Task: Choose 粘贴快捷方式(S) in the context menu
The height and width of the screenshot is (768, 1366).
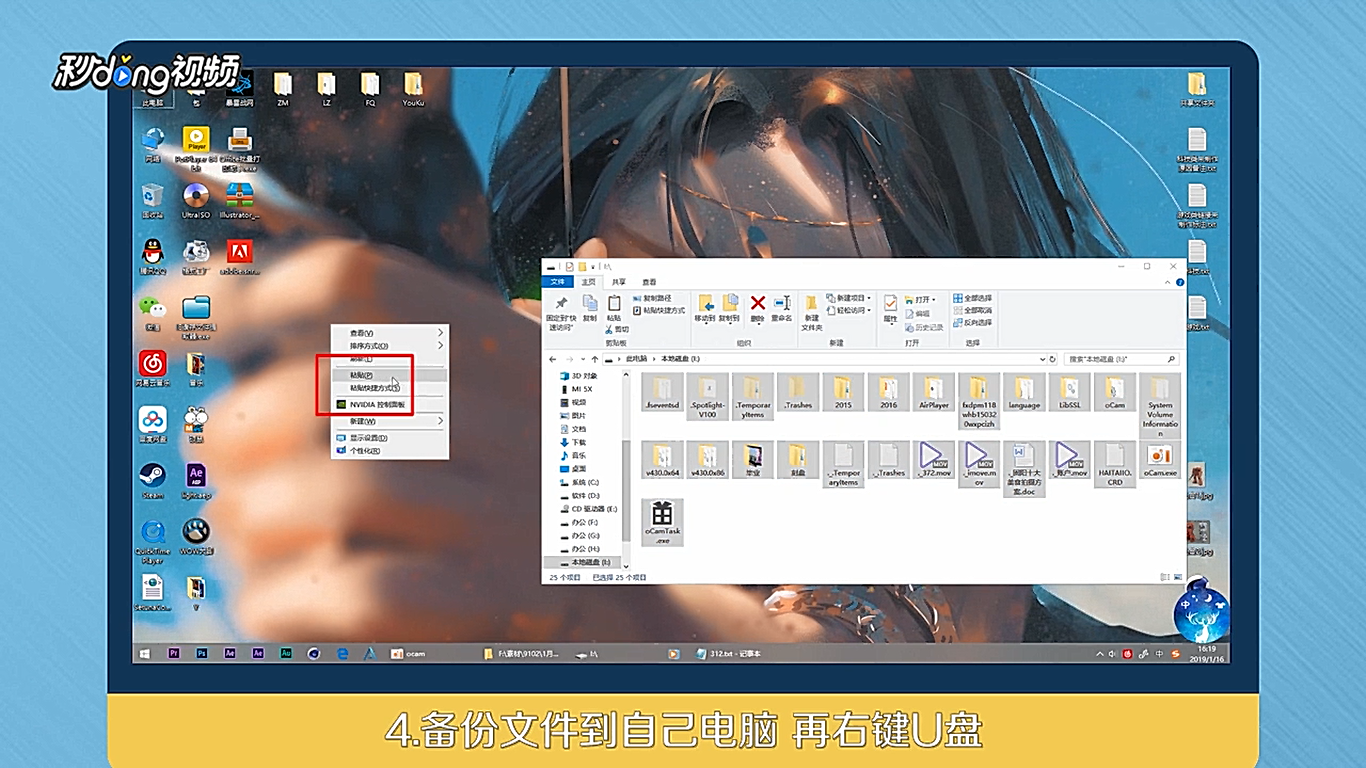Action: click(x=390, y=387)
